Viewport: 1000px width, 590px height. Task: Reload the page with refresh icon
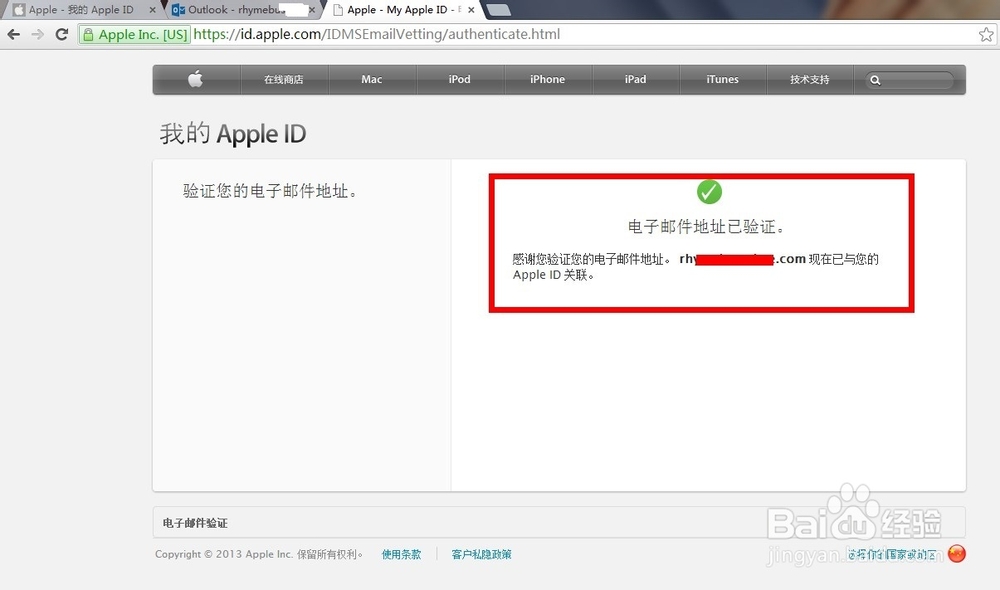62,34
